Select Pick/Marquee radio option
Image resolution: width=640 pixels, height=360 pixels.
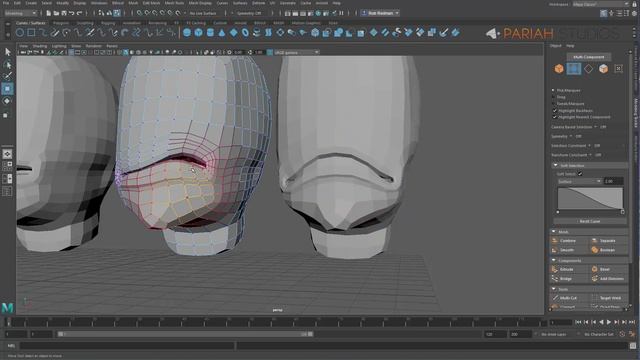[x=553, y=90]
